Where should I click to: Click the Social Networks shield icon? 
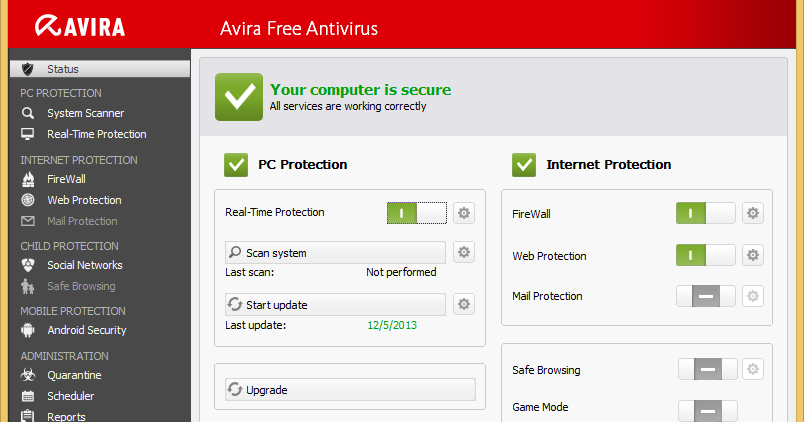(x=28, y=265)
